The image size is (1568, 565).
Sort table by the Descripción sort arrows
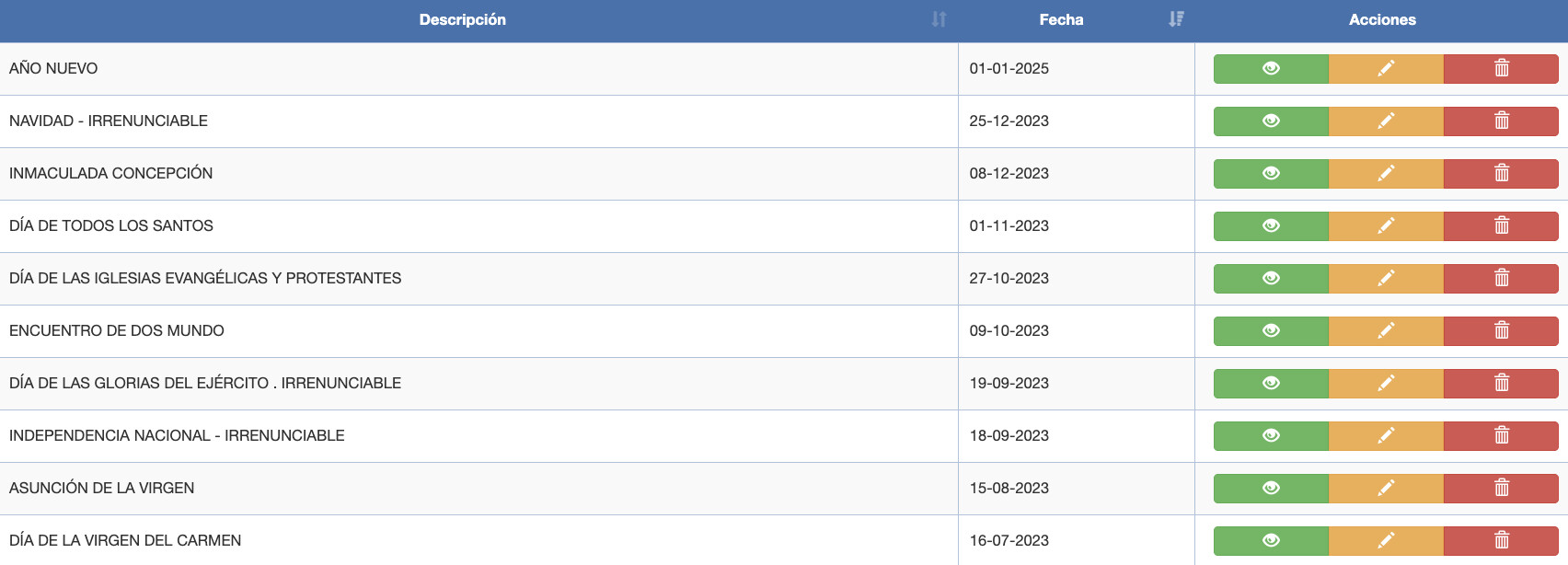pyautogui.click(x=939, y=19)
